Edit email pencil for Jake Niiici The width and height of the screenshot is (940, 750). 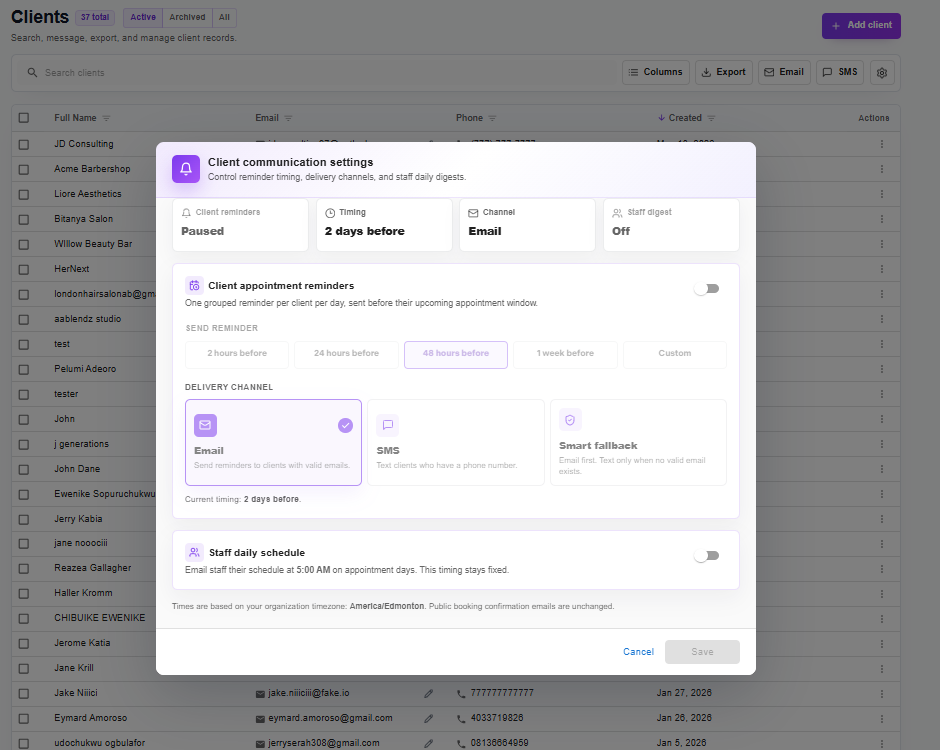[x=429, y=694]
